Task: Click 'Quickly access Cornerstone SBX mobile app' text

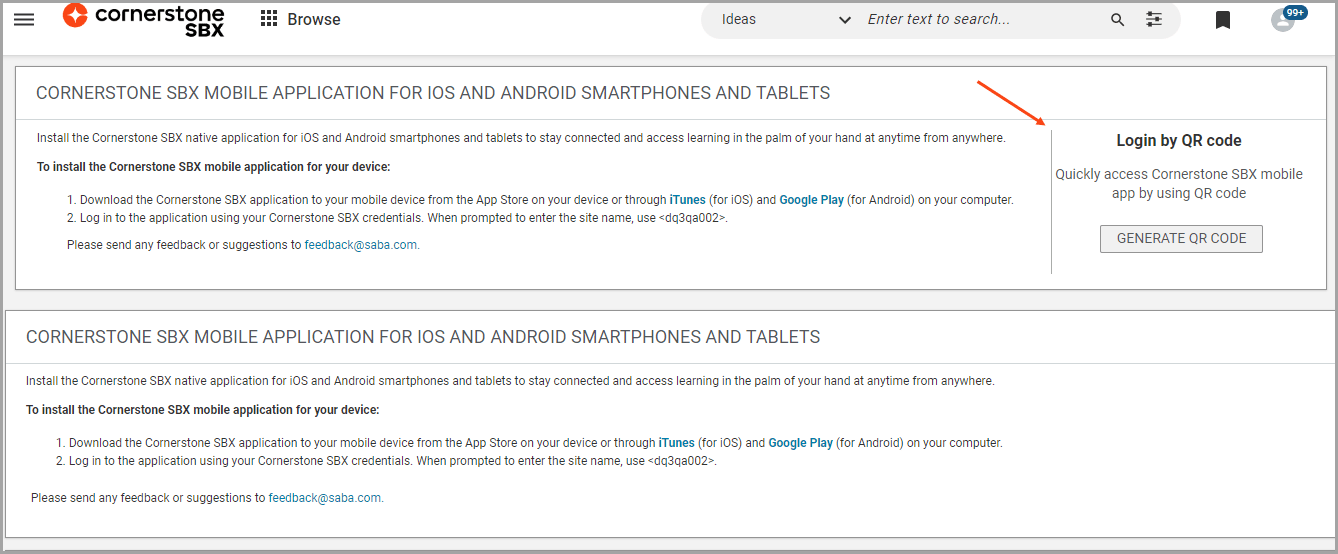Action: (x=1179, y=183)
